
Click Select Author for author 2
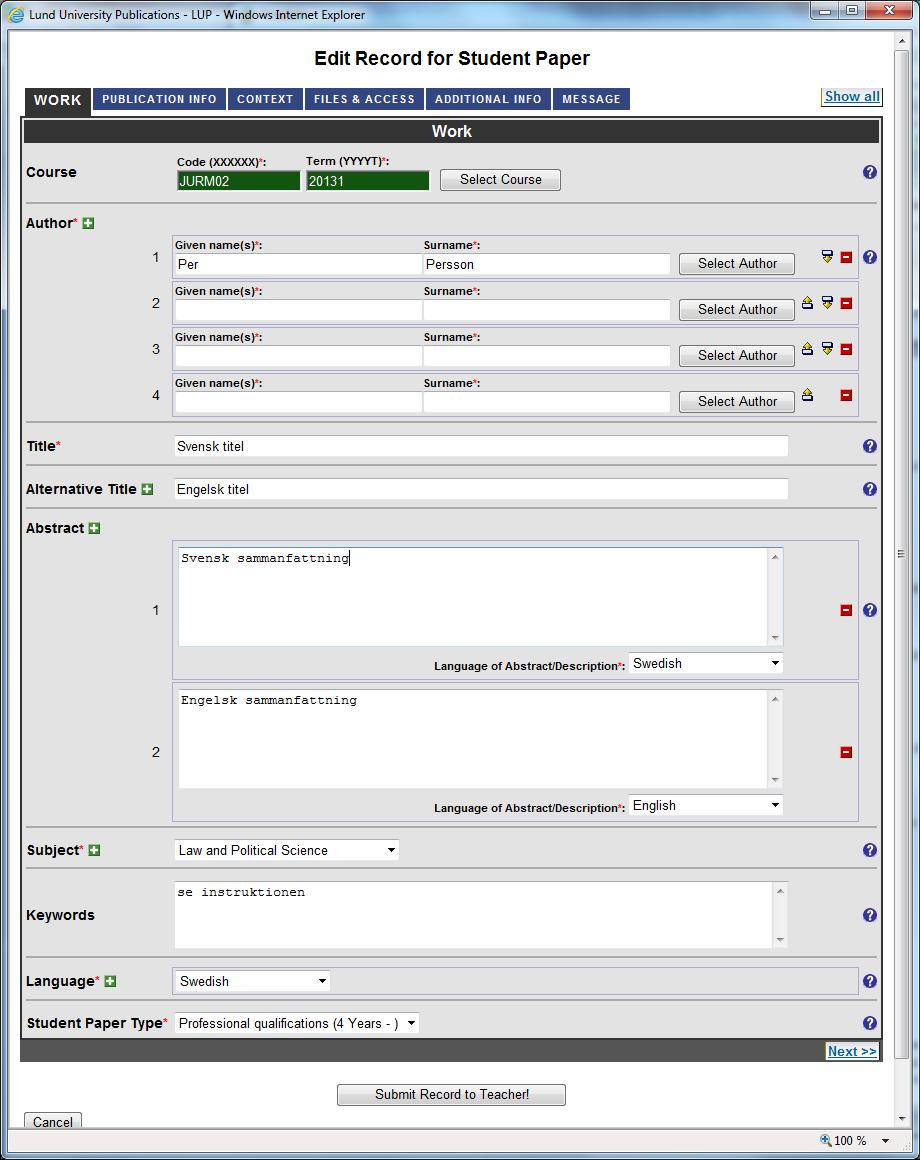click(737, 309)
